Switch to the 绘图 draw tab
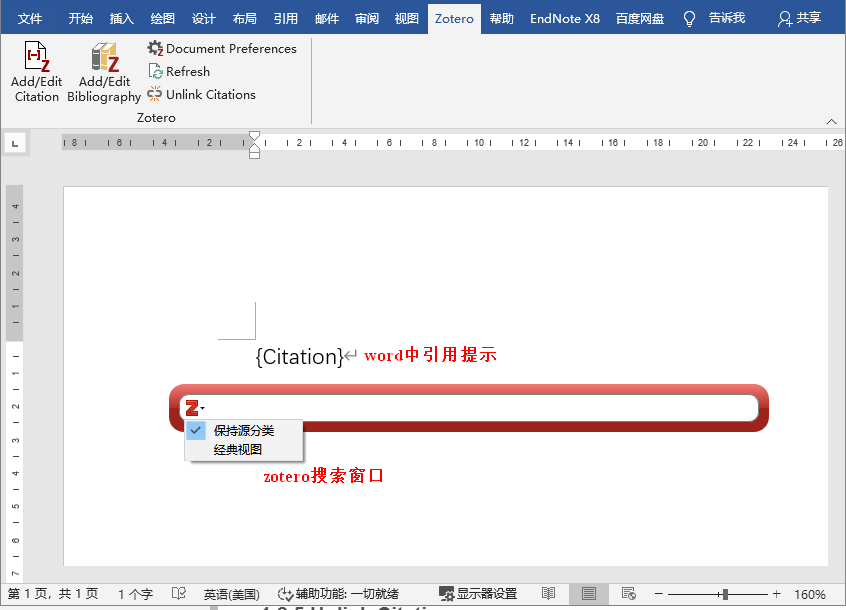Screen dimensions: 846x610 coord(163,19)
